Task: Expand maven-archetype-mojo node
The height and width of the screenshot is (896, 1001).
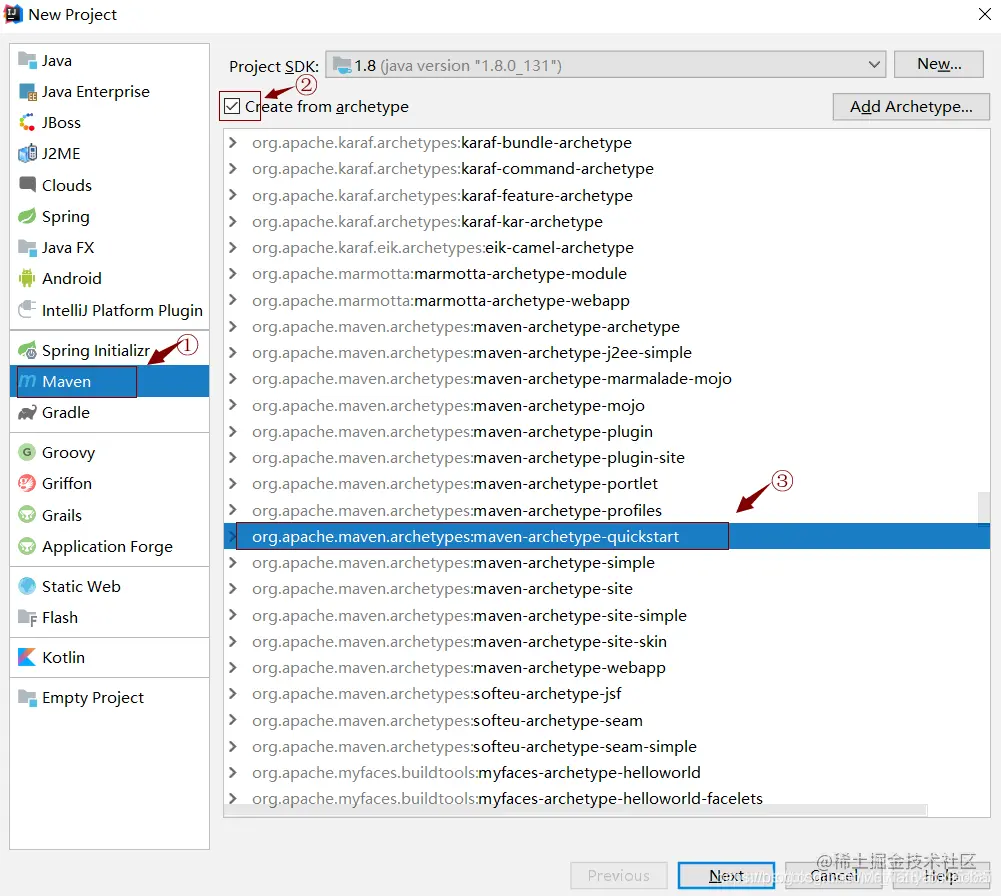Action: point(233,405)
